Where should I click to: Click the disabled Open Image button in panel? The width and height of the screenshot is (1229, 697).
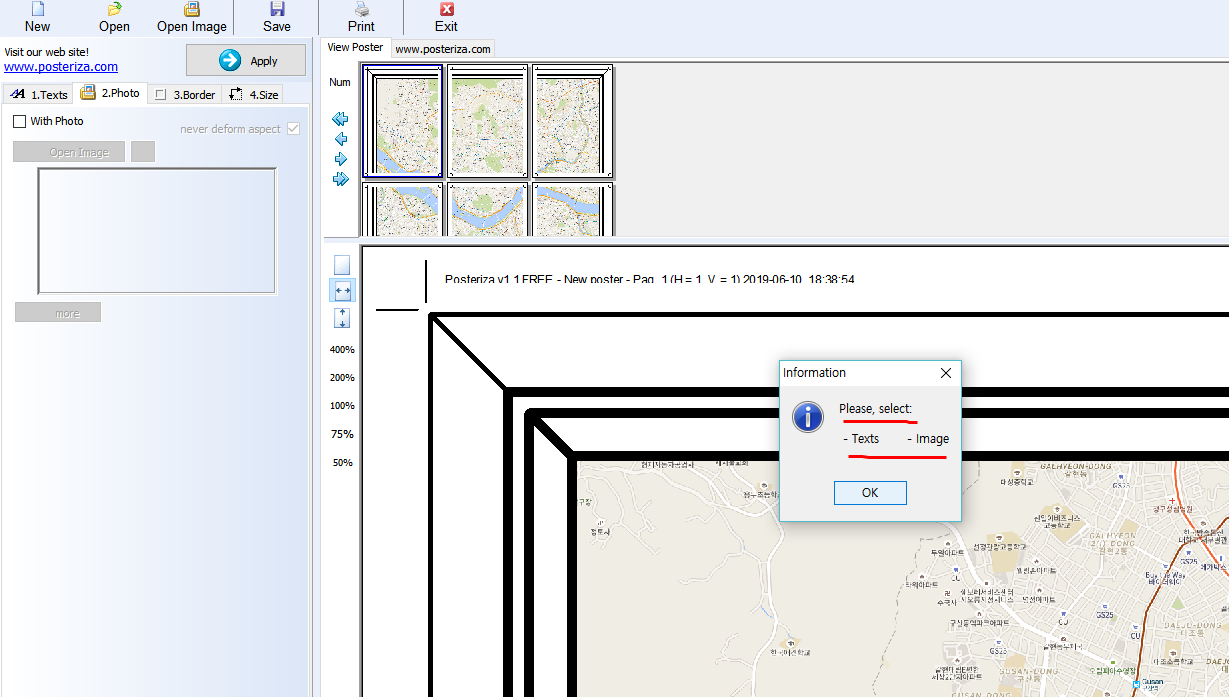coord(69,152)
